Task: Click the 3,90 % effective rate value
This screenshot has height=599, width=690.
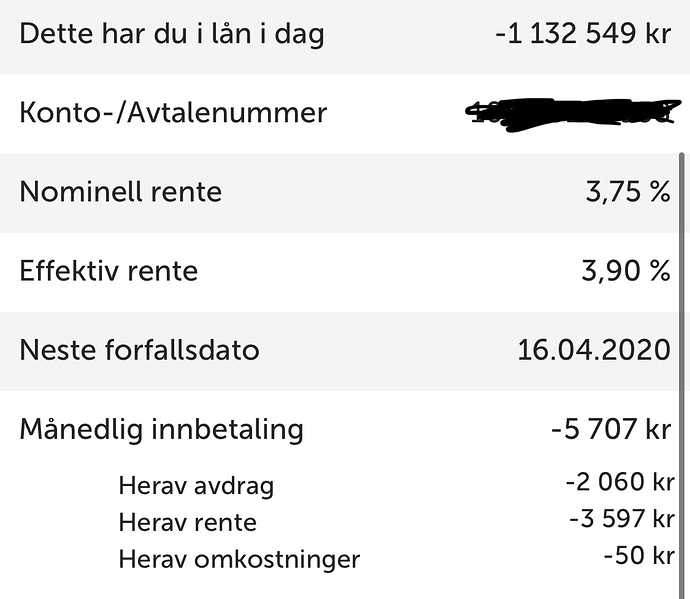Action: pyautogui.click(x=626, y=271)
